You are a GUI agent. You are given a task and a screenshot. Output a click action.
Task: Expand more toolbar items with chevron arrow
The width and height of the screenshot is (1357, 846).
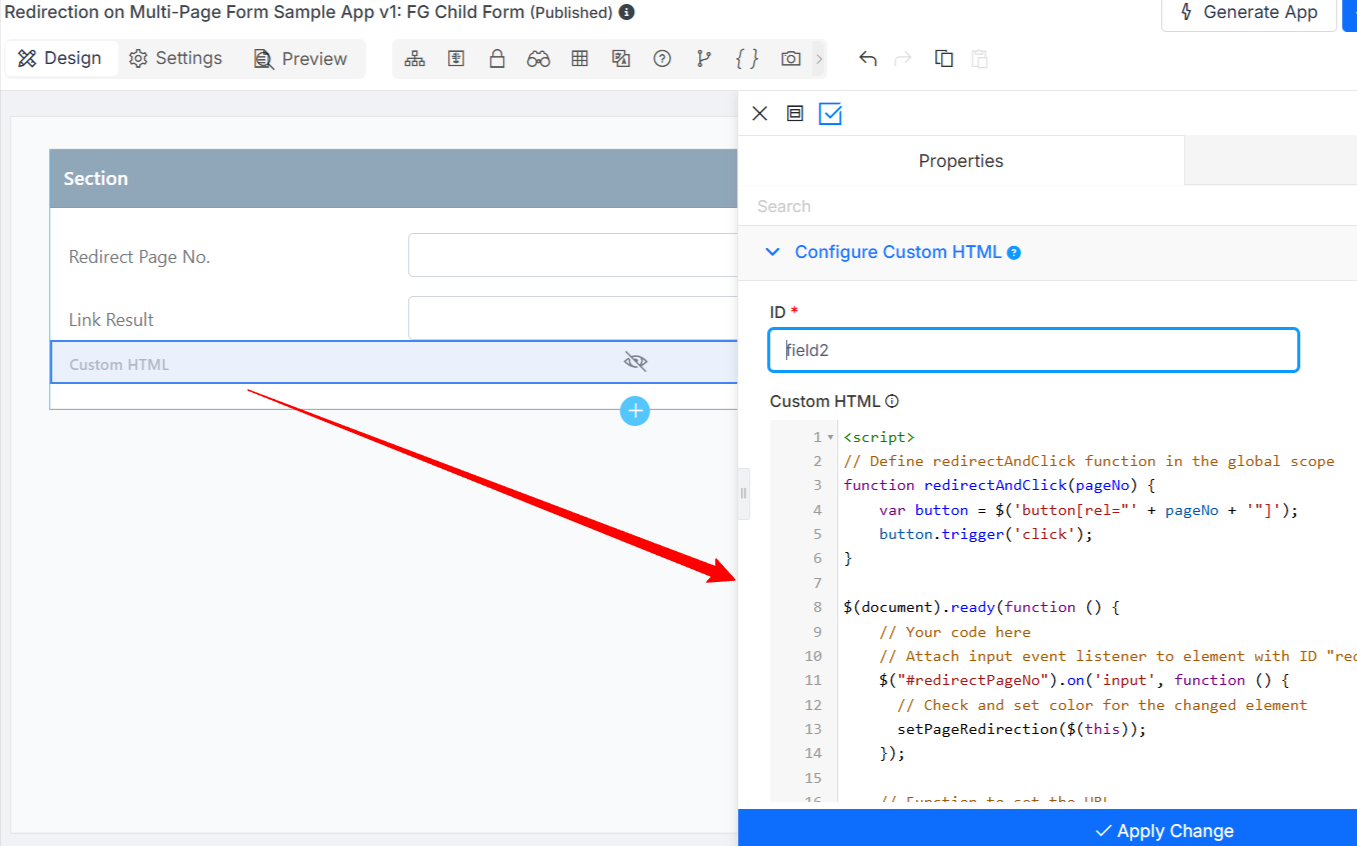pos(819,59)
